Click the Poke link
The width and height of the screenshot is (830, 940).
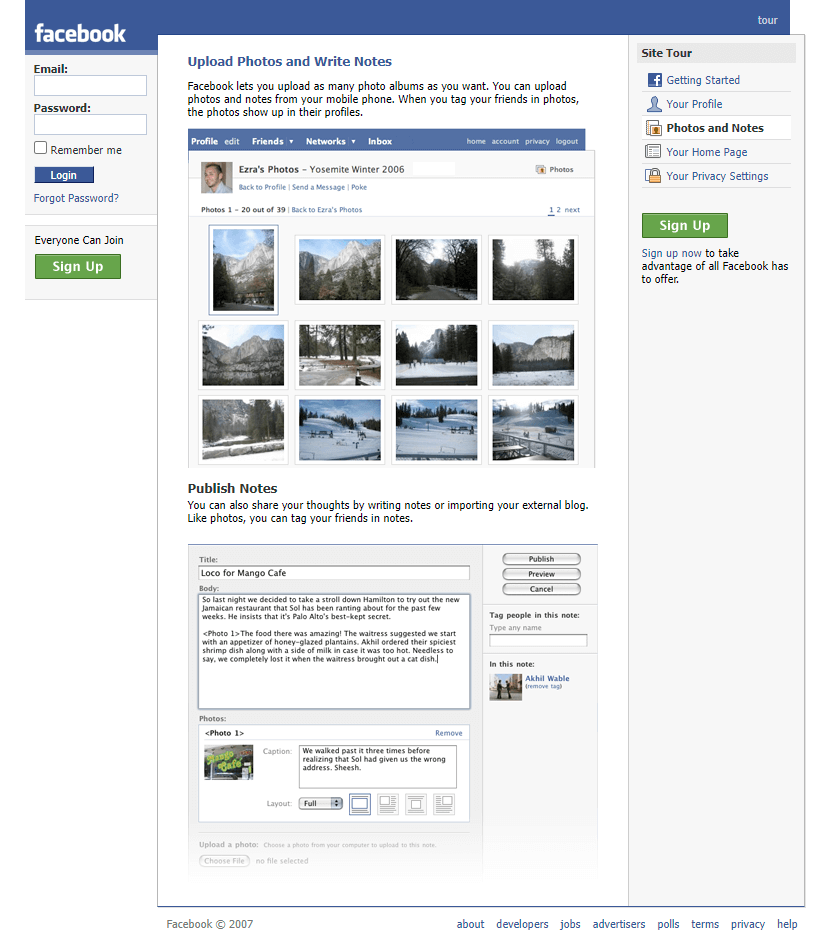[359, 187]
